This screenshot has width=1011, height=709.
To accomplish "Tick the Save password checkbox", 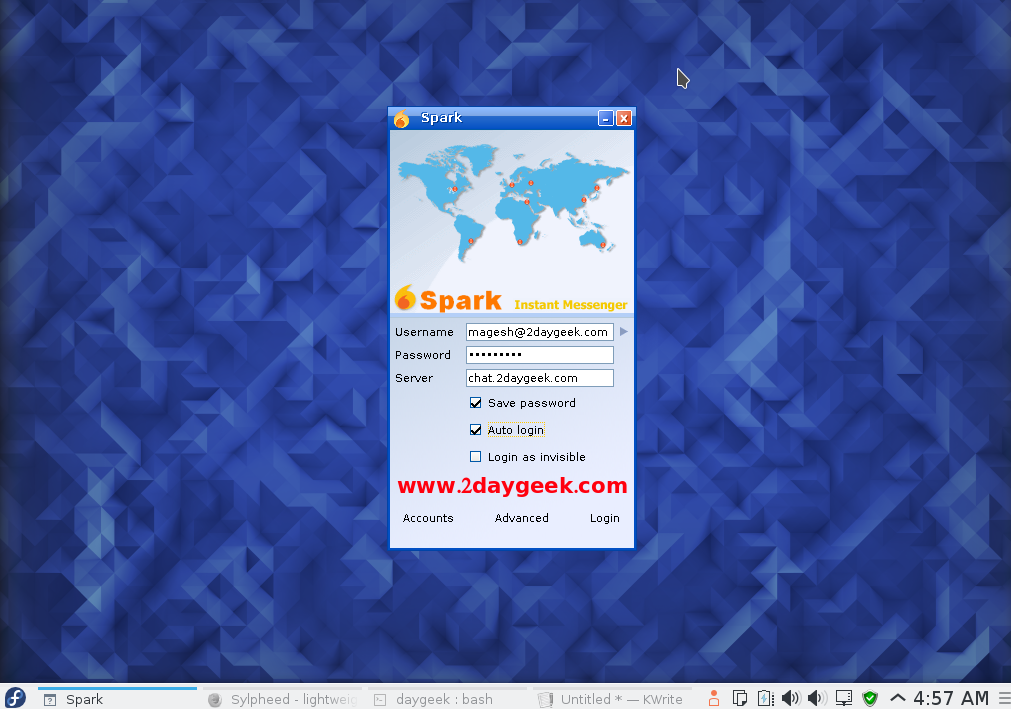I will point(475,403).
